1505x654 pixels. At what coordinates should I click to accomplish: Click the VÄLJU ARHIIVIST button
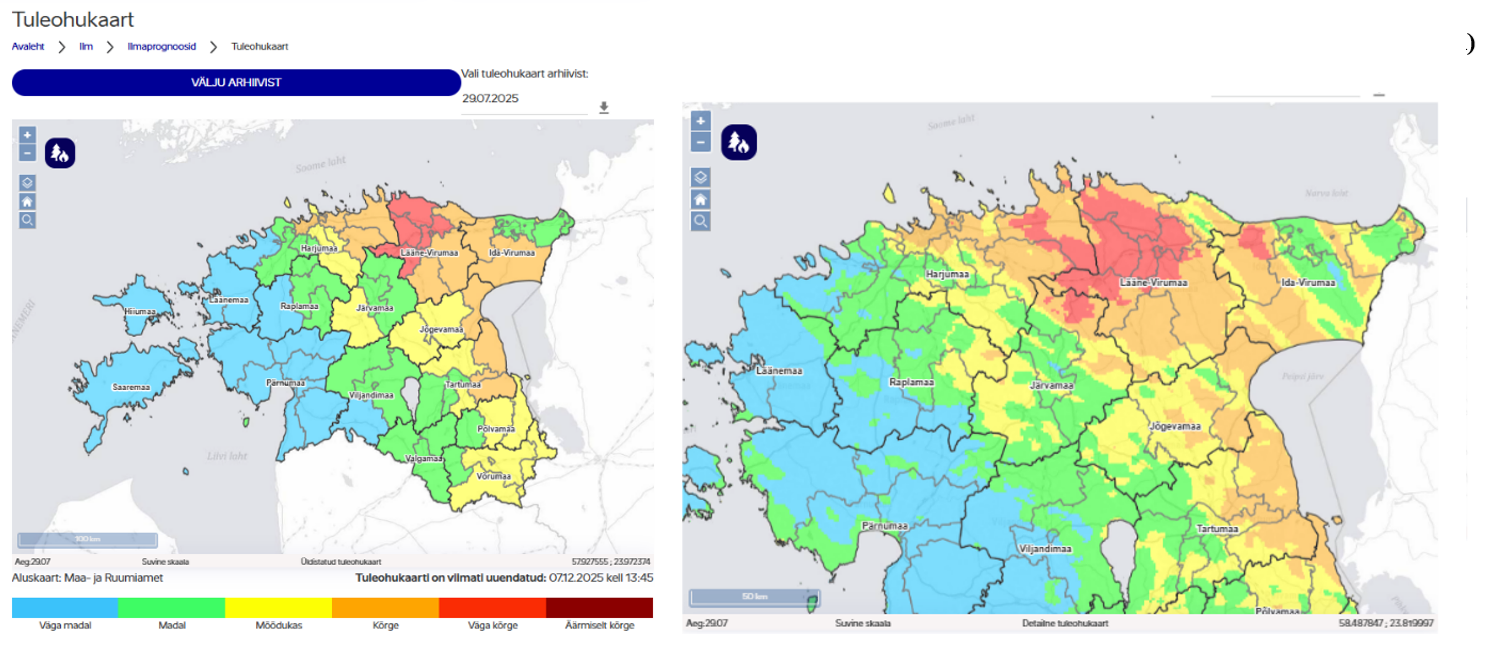coord(236,82)
